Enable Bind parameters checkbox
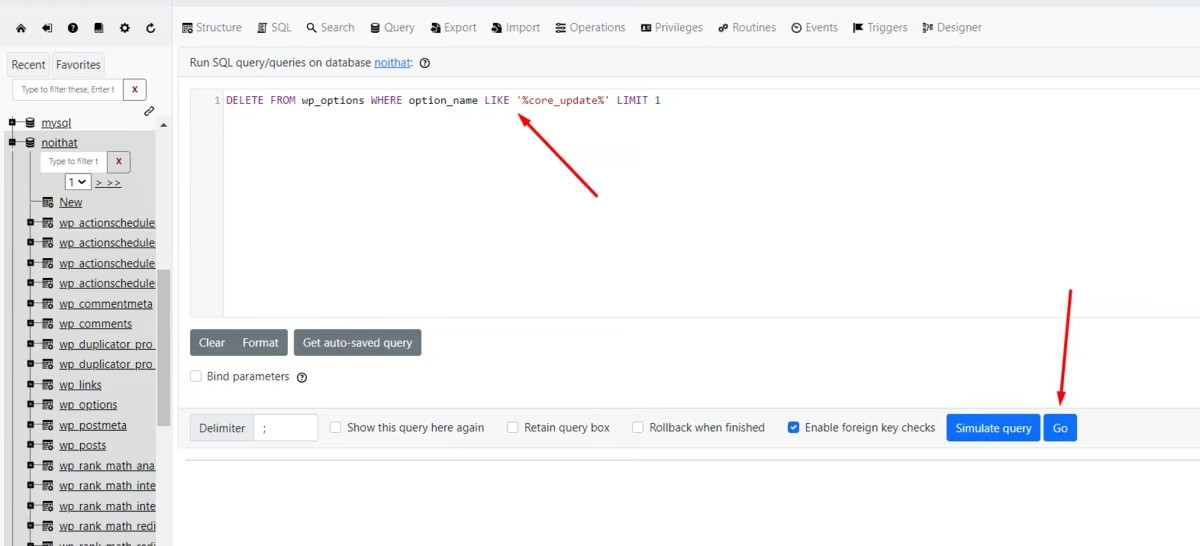 click(x=196, y=377)
